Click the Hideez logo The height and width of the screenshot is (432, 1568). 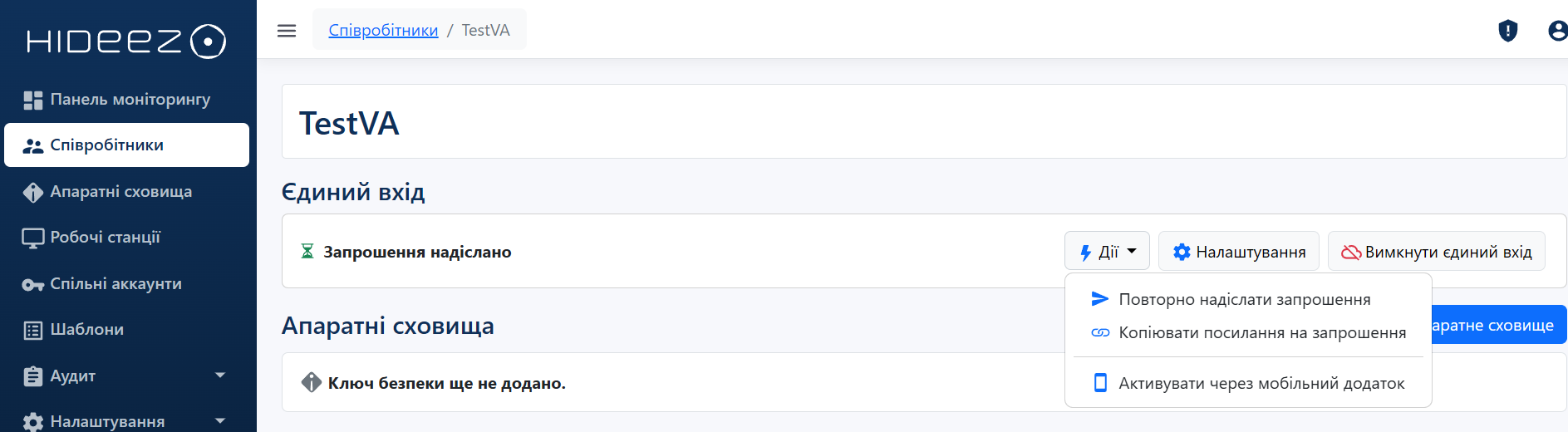pyautogui.click(x=126, y=42)
